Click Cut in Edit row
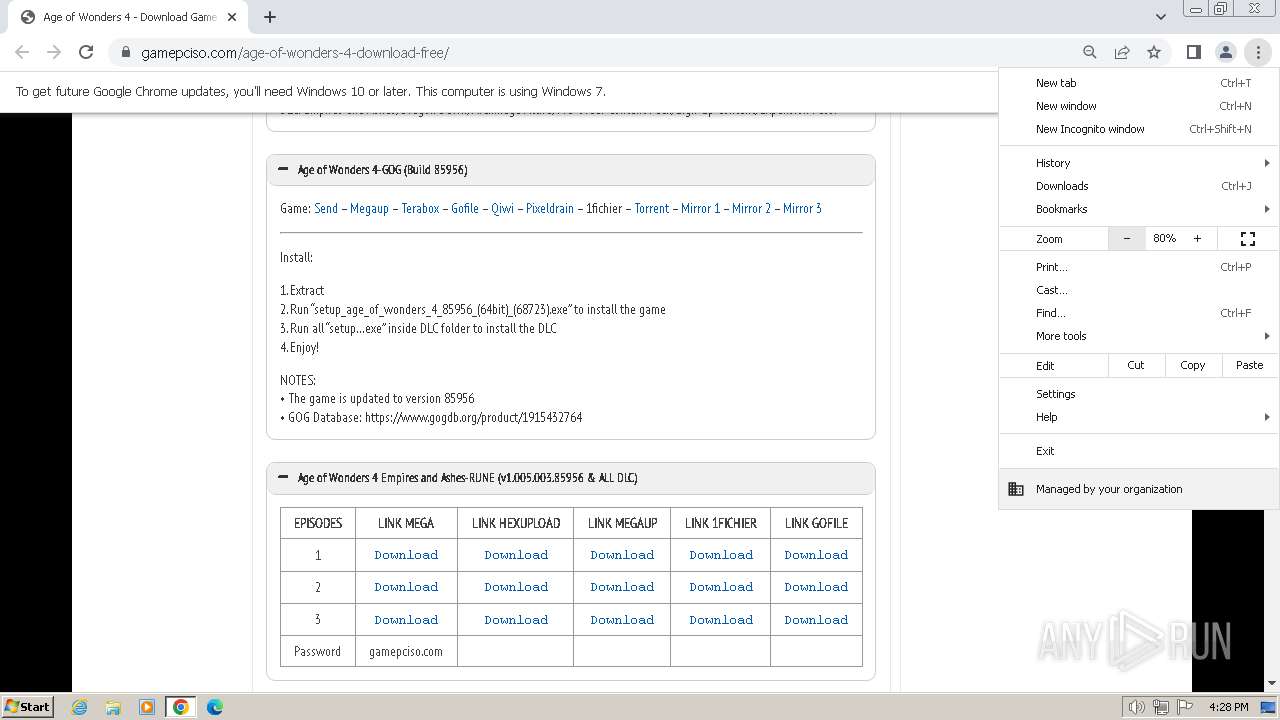 [x=1136, y=365]
